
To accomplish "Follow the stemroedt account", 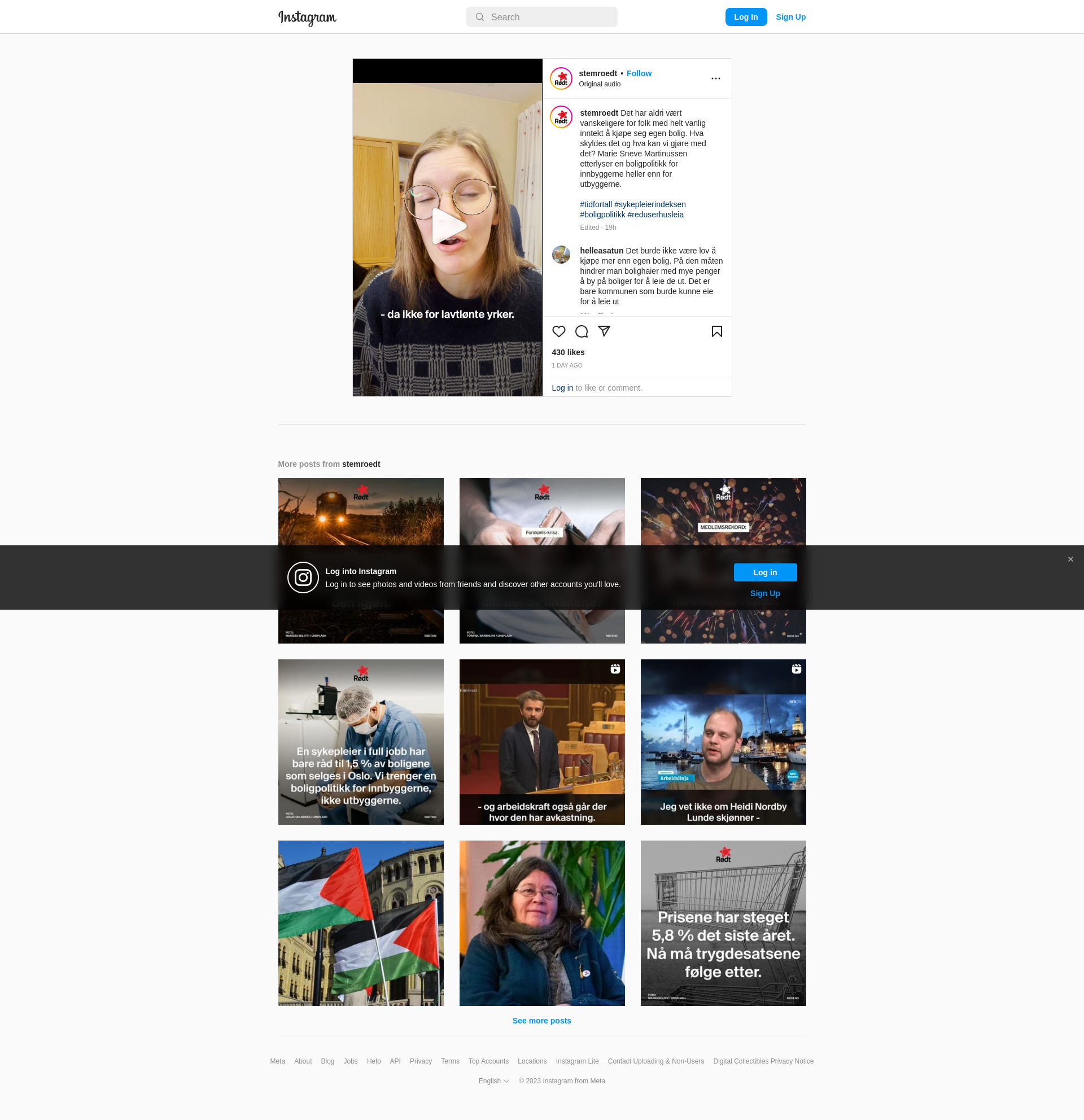I will [639, 73].
